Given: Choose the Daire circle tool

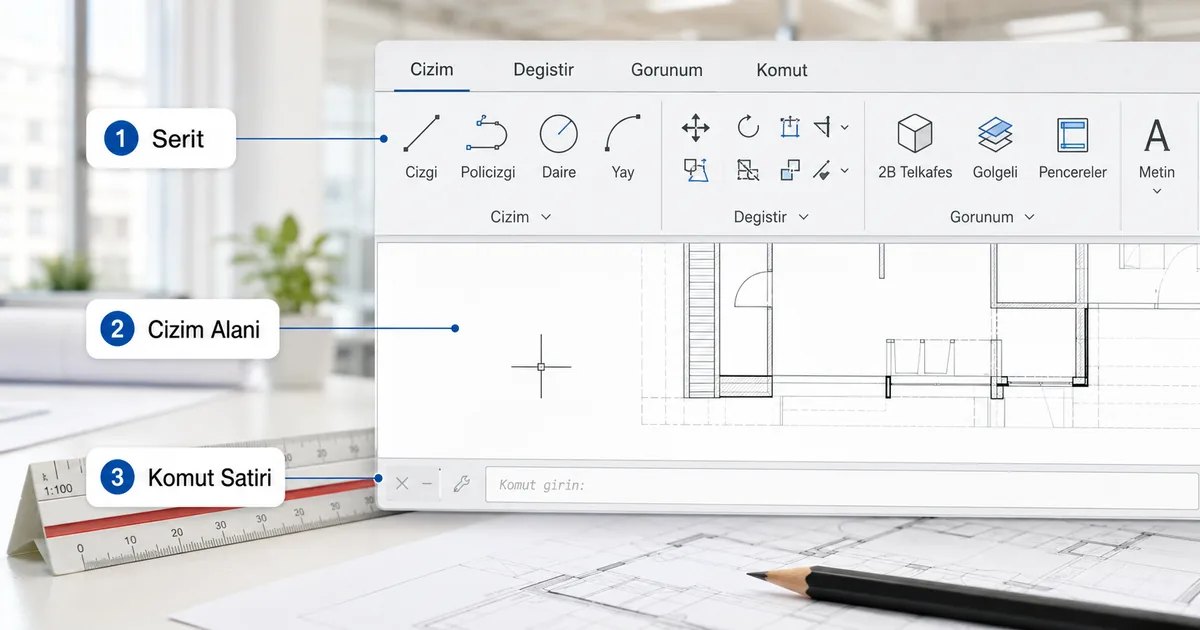Looking at the screenshot, I should (x=559, y=146).
